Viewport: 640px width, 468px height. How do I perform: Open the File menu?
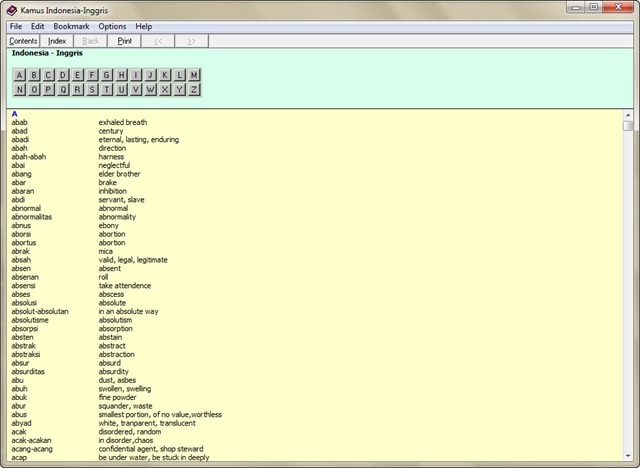tap(16, 27)
